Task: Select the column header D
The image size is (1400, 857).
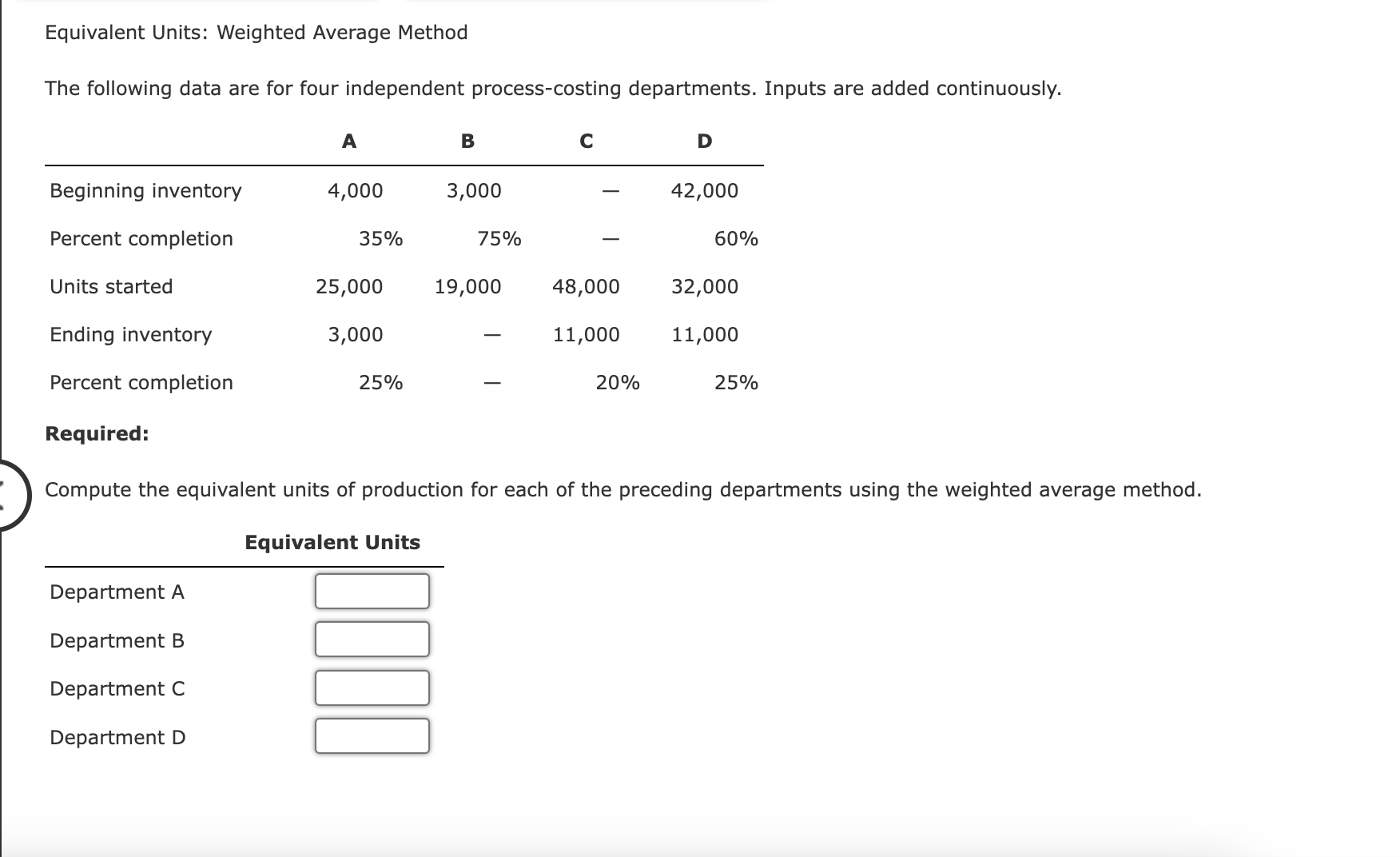Action: click(x=704, y=142)
